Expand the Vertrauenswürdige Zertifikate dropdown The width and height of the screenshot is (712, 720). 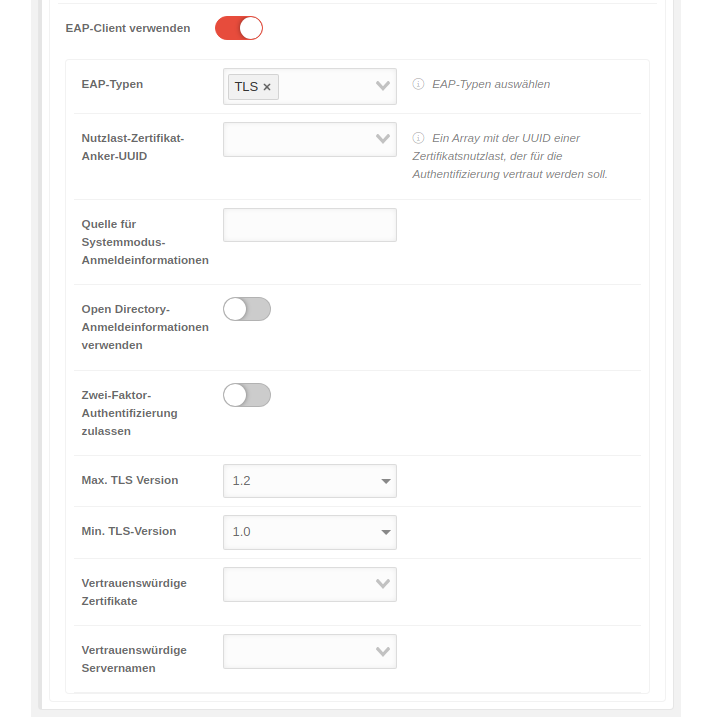click(309, 584)
